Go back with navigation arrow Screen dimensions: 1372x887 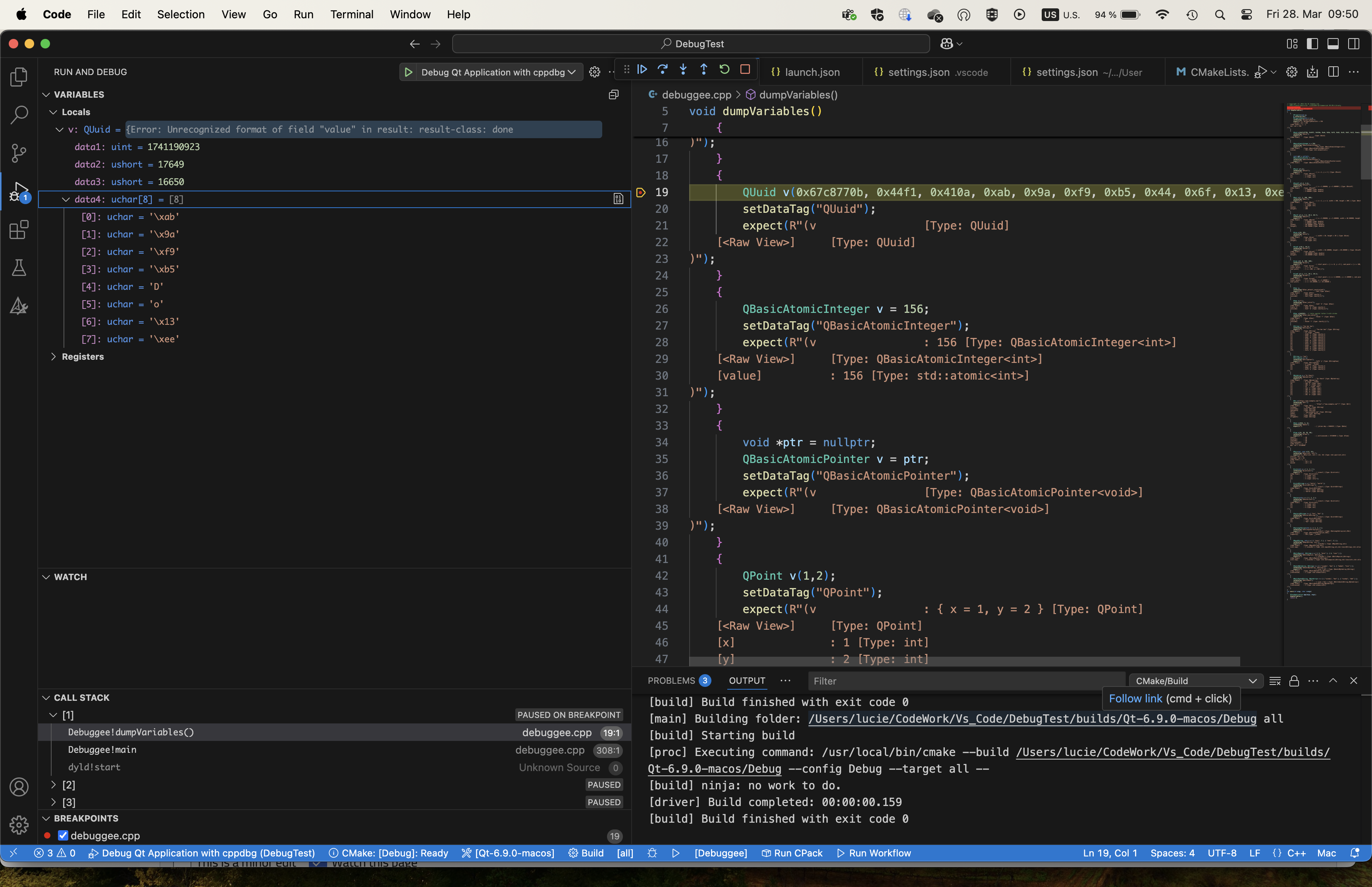[414, 44]
